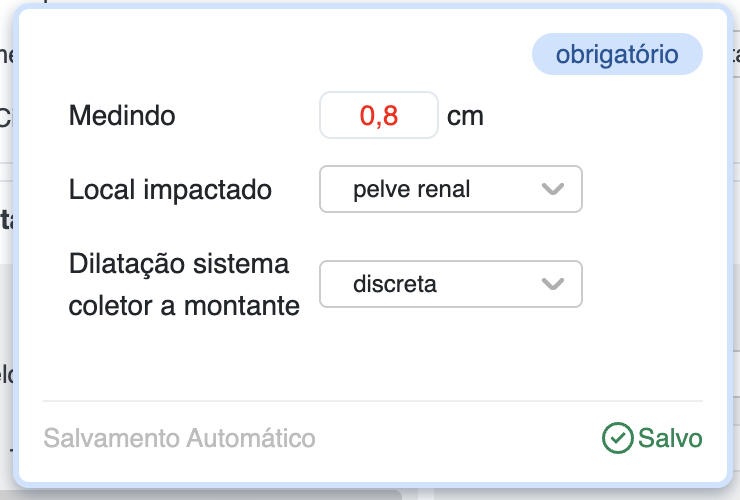Click the divider line above the footer
Image resolution: width=740 pixels, height=500 pixels.
click(x=372, y=401)
